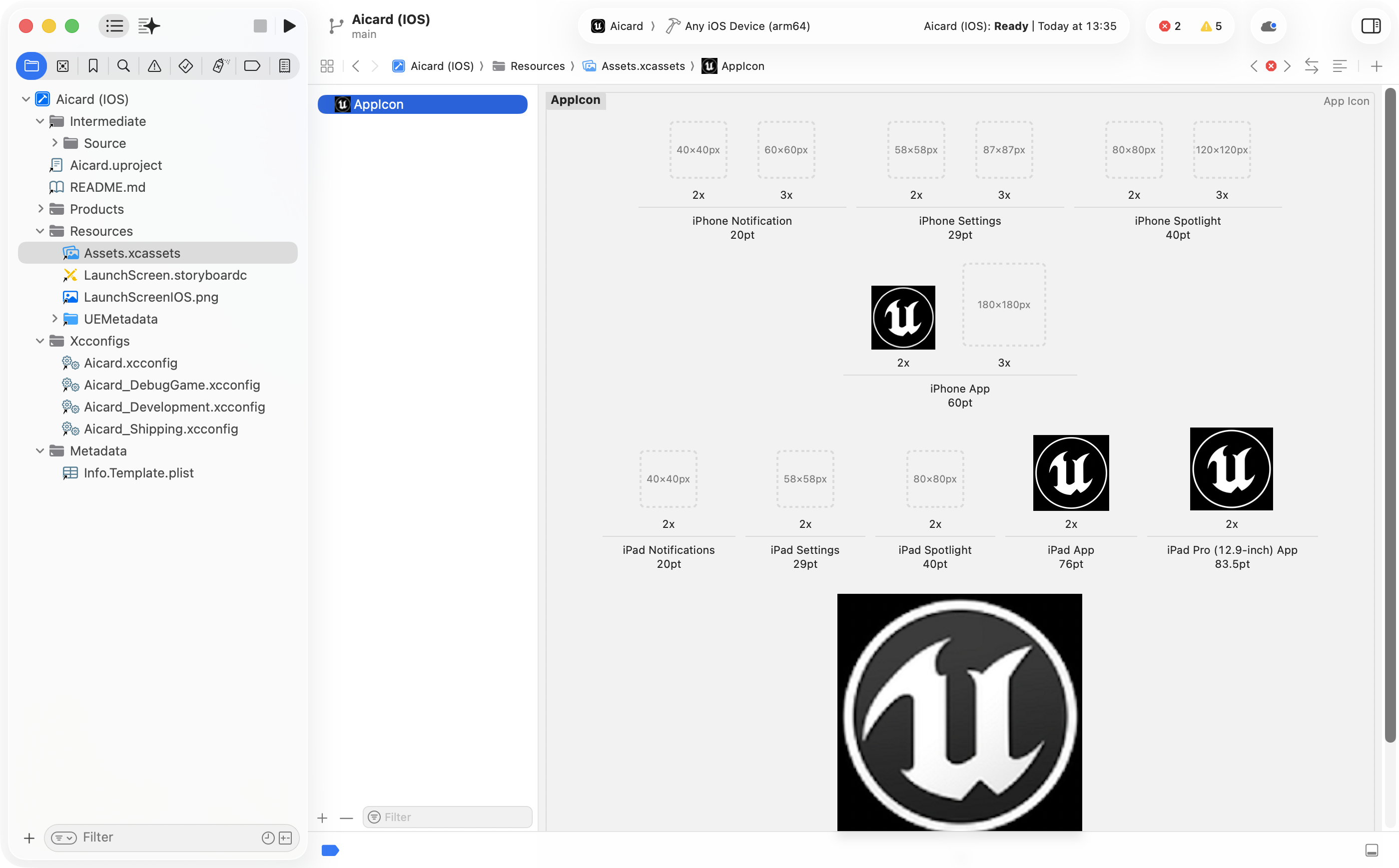Expand the Products folder
Screen dimensions: 1399x868
pos(40,209)
